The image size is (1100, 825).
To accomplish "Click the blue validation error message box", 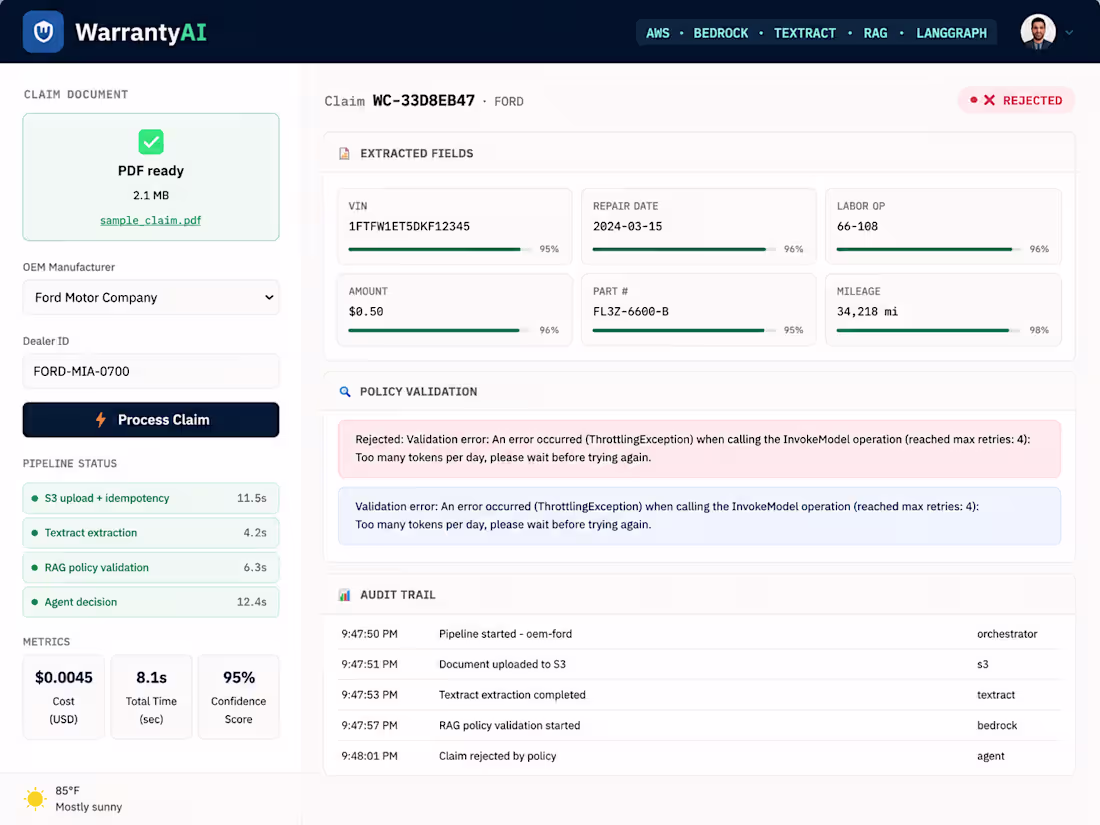I will click(x=699, y=516).
